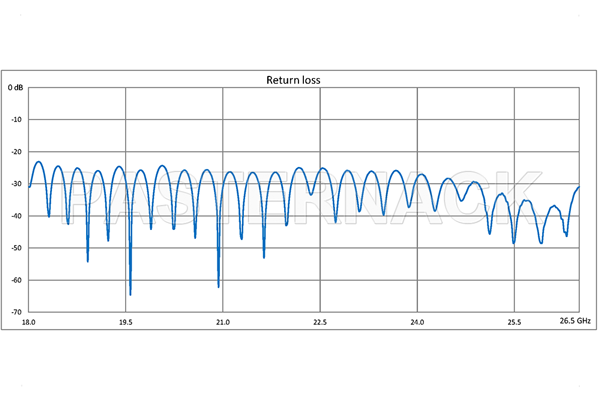Click the -62 dB dip just before 21.0 GHz

coord(218,286)
